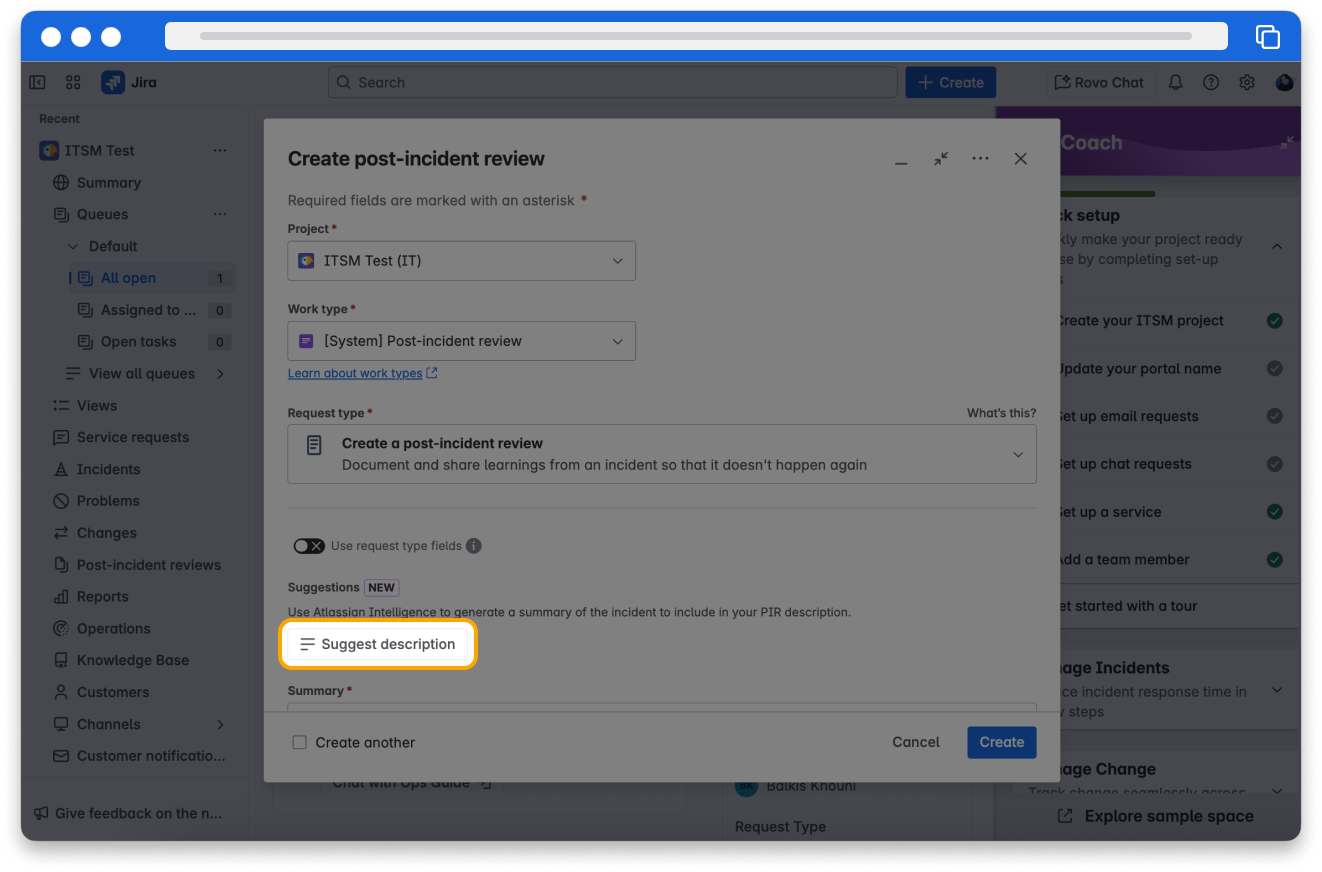Go to Service requests
This screenshot has width=1322, height=872.
pos(133,438)
